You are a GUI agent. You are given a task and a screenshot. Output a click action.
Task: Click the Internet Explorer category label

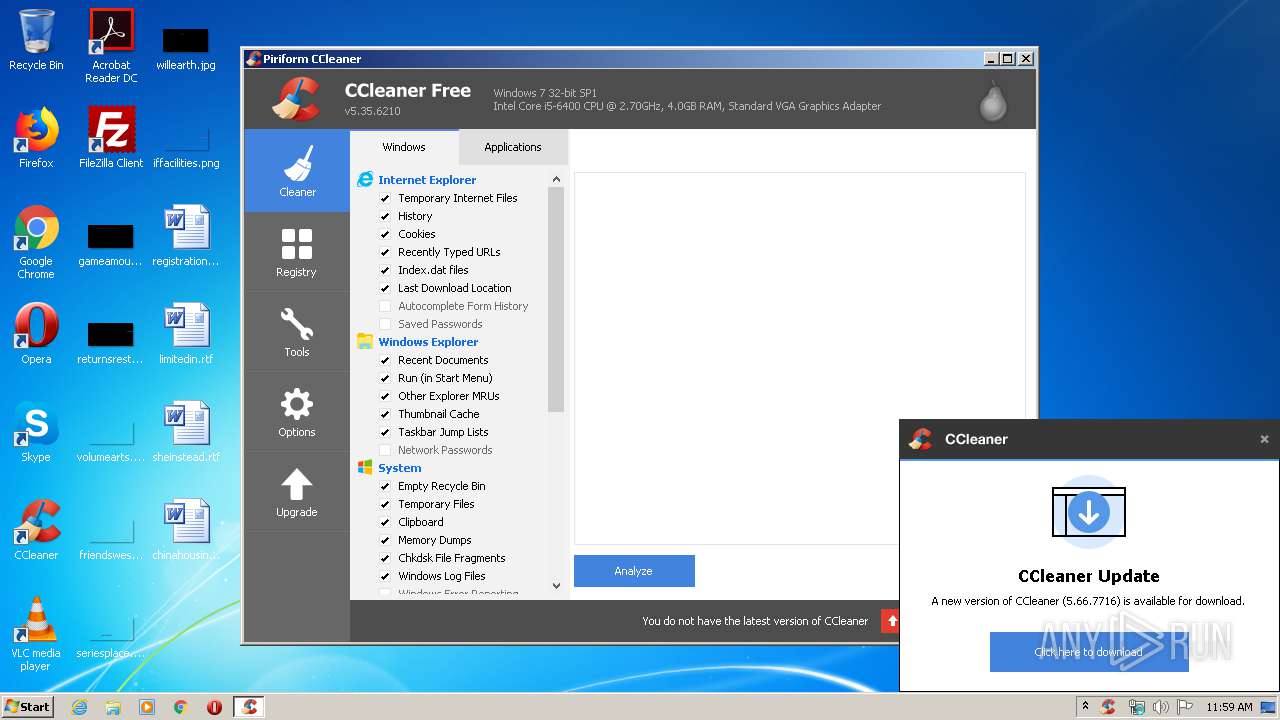click(x=427, y=180)
